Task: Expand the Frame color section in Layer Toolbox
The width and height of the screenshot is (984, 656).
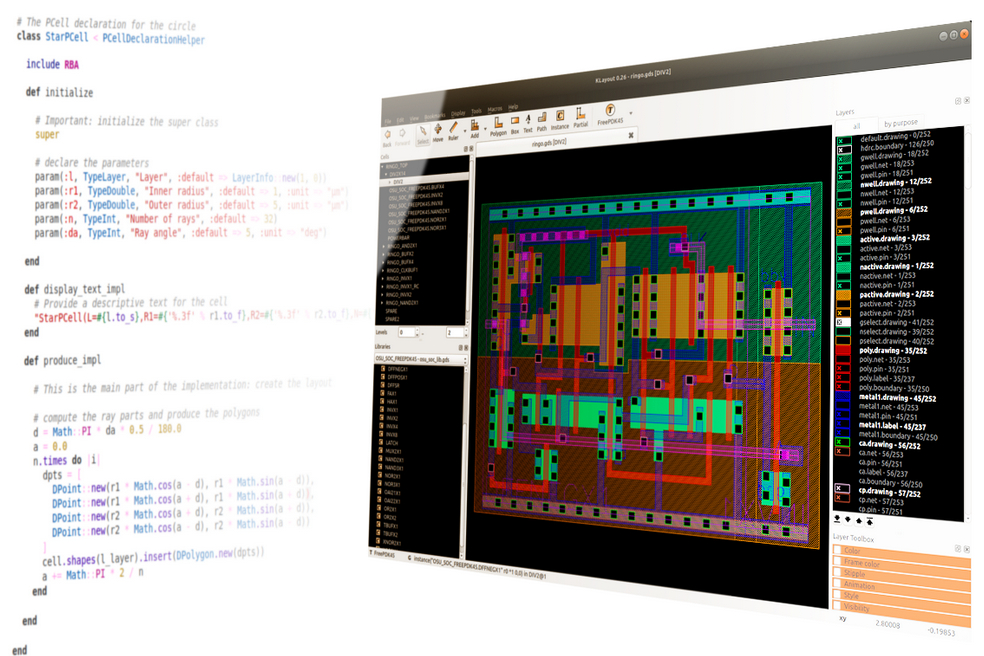Action: [x=901, y=566]
